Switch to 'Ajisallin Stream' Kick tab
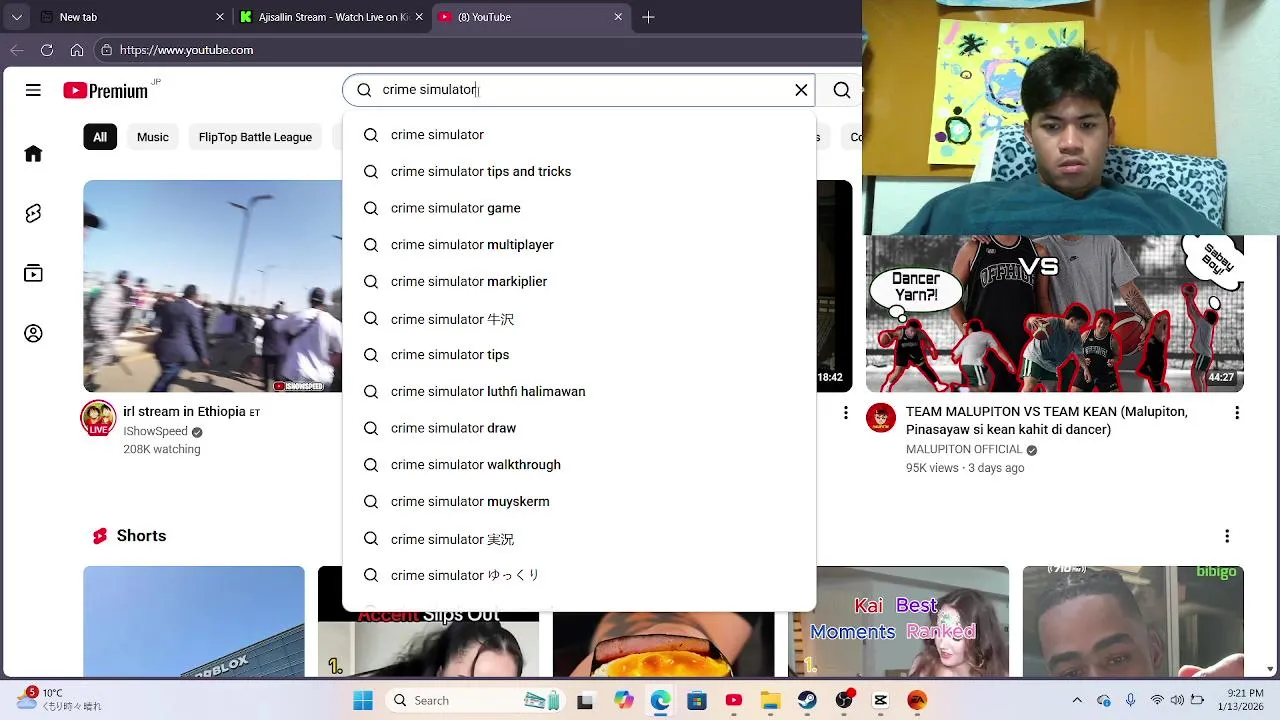Viewport: 1280px width, 720px height. pos(331,17)
